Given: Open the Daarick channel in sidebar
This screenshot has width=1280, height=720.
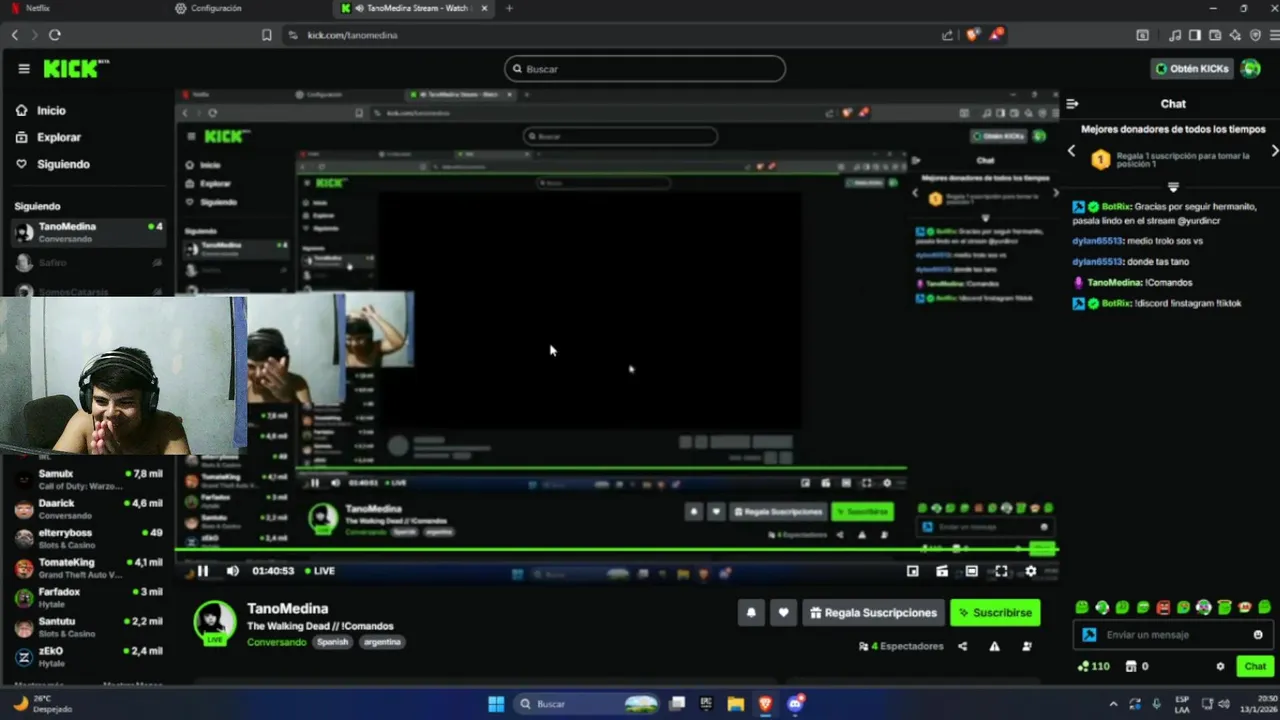Looking at the screenshot, I should [88, 509].
